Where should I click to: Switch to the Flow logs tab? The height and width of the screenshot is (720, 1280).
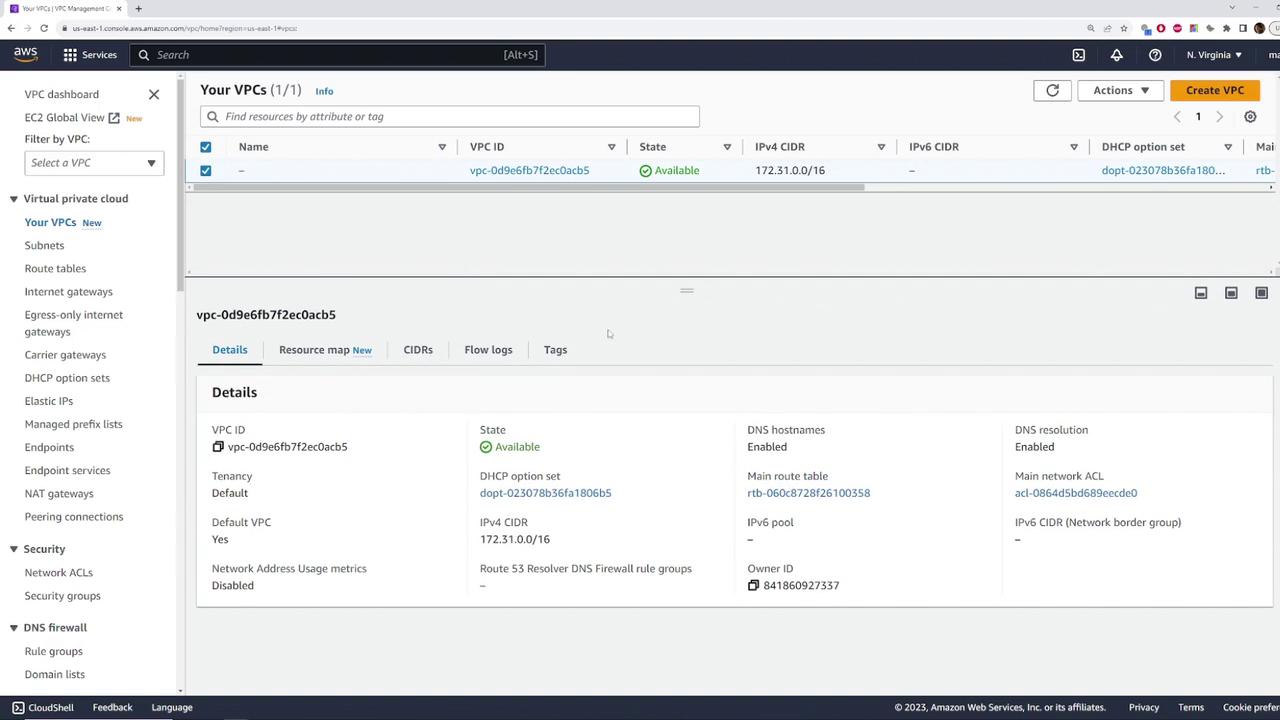click(x=488, y=350)
